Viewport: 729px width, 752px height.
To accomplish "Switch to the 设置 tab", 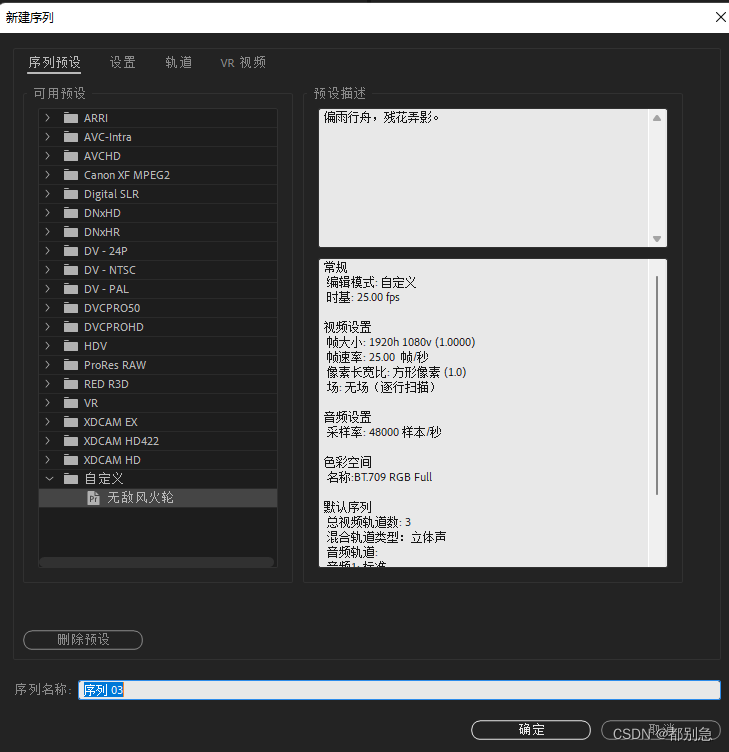I will pos(123,62).
